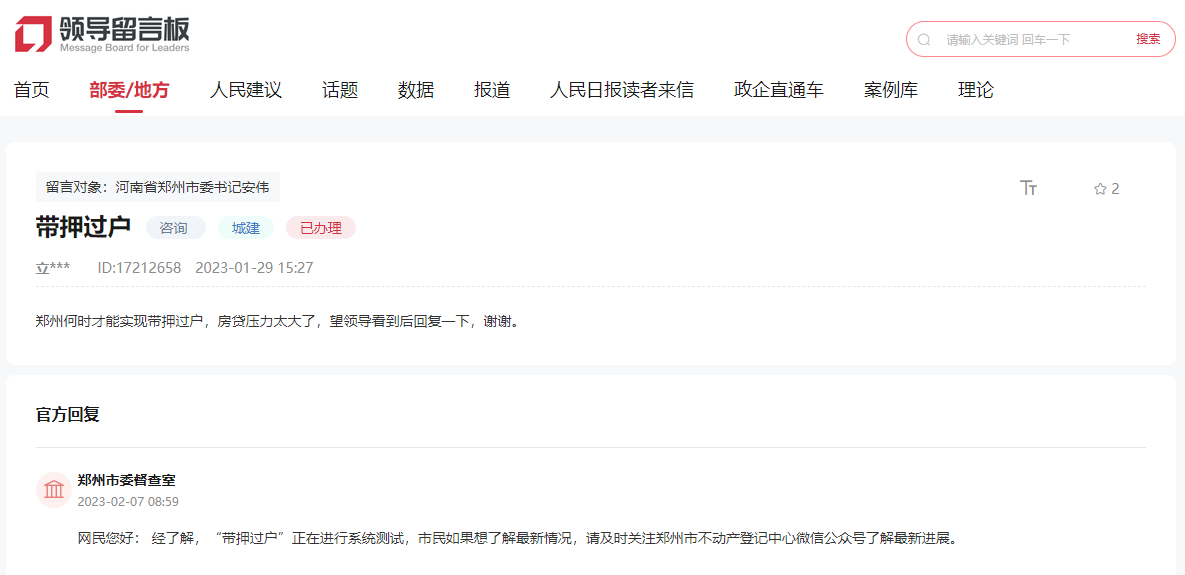Image resolution: width=1185 pixels, height=575 pixels.
Task: Open the 话题 menu item
Action: coord(340,90)
